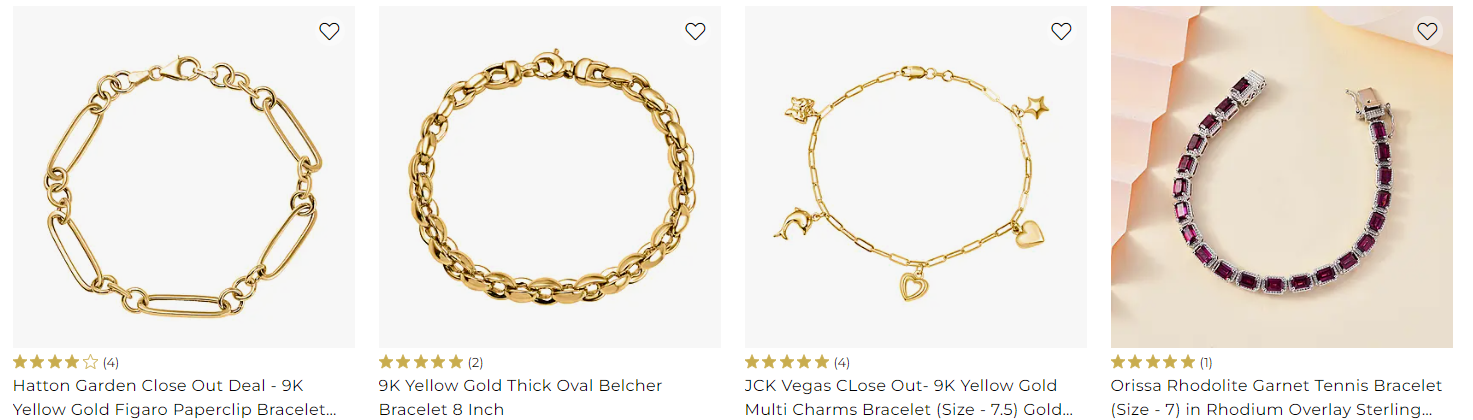Image resolution: width=1473 pixels, height=420 pixels.
Task: View the gold Multi Charms Bracelet image
Action: point(916,177)
